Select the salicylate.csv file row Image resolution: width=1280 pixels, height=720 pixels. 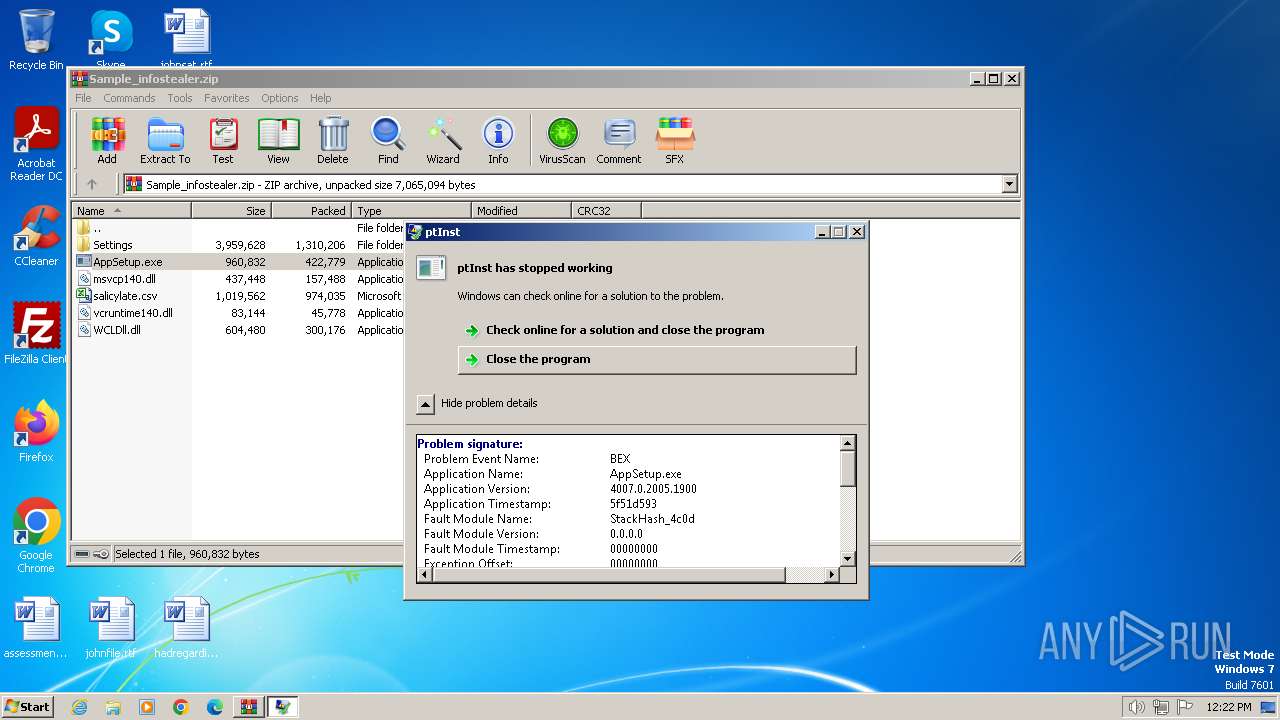pos(240,296)
